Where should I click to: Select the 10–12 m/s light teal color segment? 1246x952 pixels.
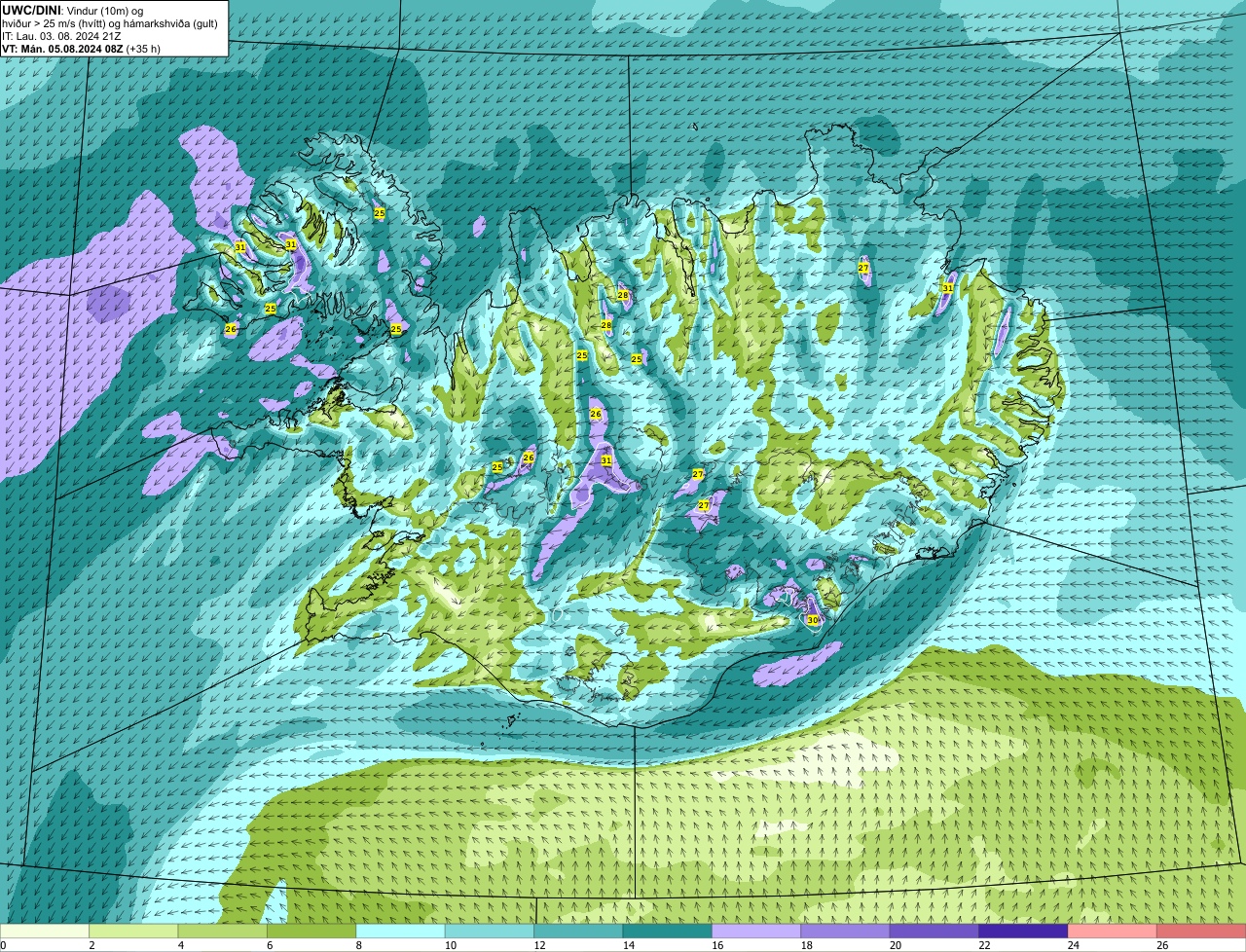pos(490,932)
